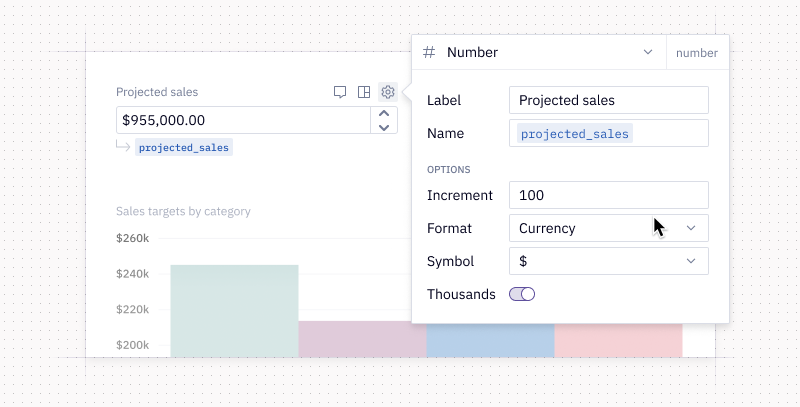Viewport: 800px width, 407px height.
Task: Click the Sales targets by category title
Action: pos(183,211)
